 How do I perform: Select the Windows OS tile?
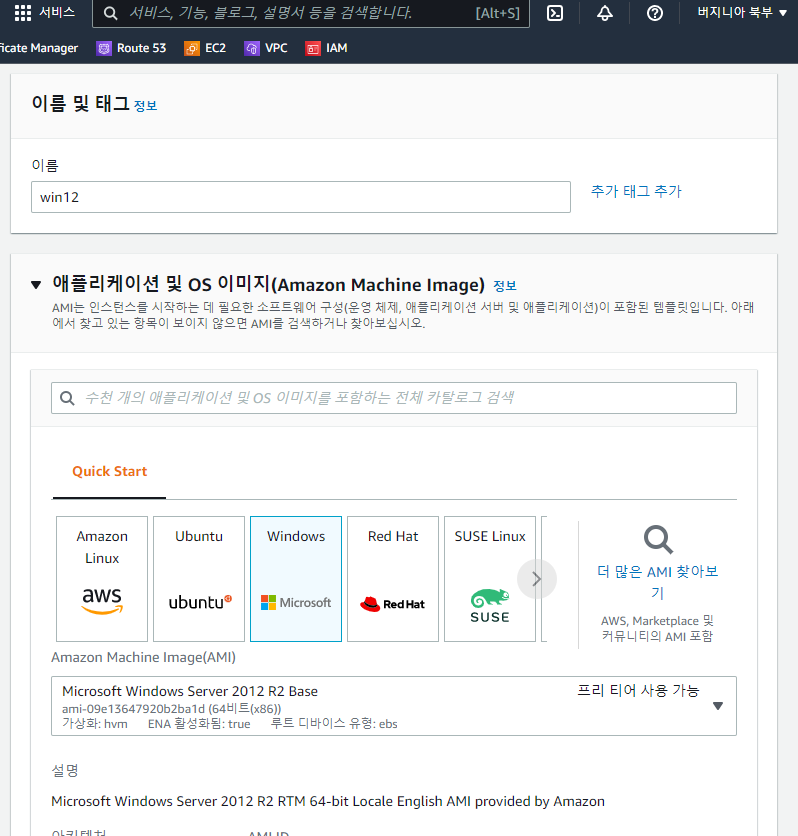click(296, 579)
